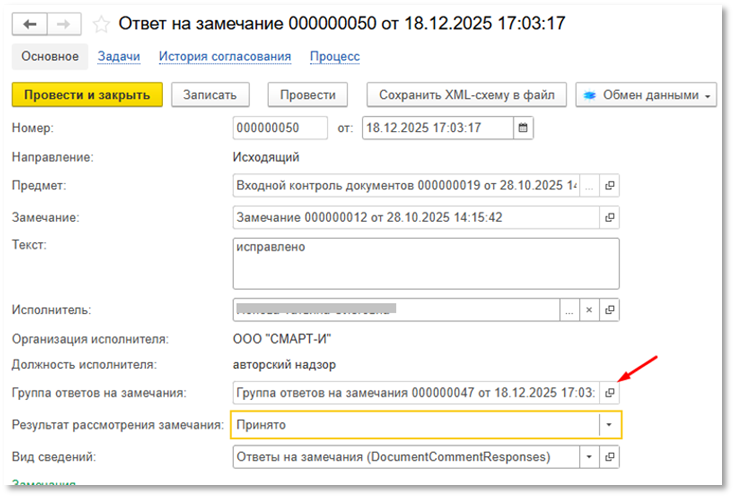Expand the Результат рассмотрения замечания dropdown

click(610, 425)
